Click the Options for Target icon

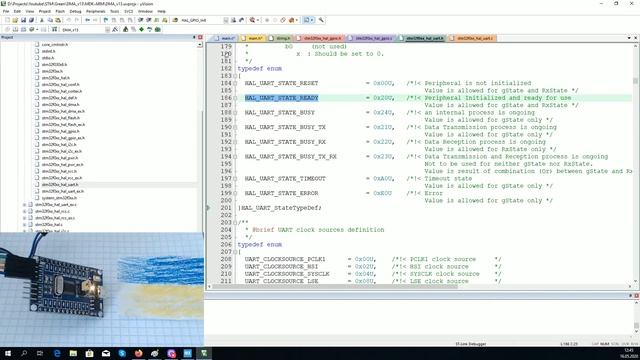tap(115, 29)
